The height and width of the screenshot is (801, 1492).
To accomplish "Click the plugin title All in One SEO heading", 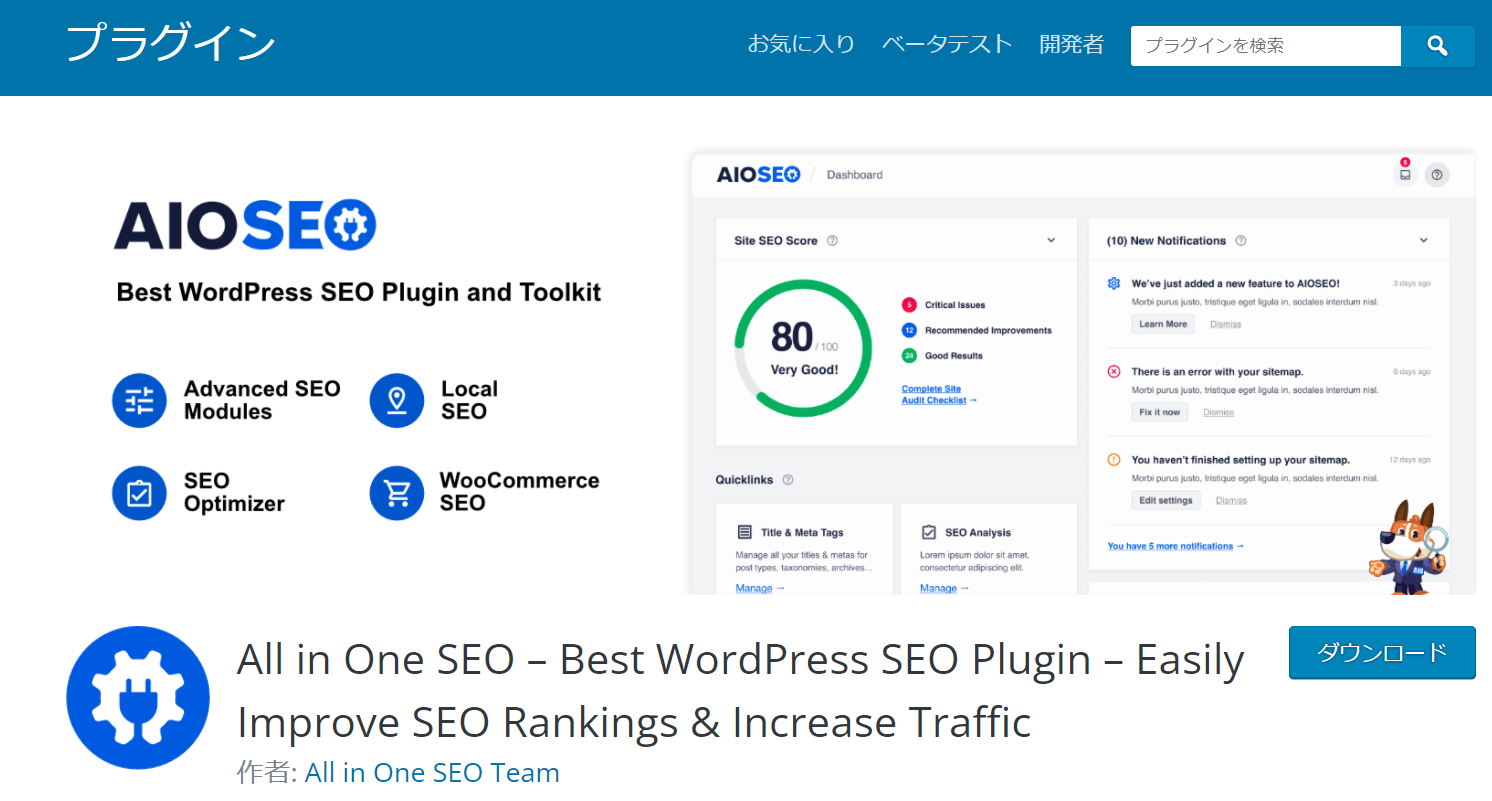I will pyautogui.click(x=740, y=691).
